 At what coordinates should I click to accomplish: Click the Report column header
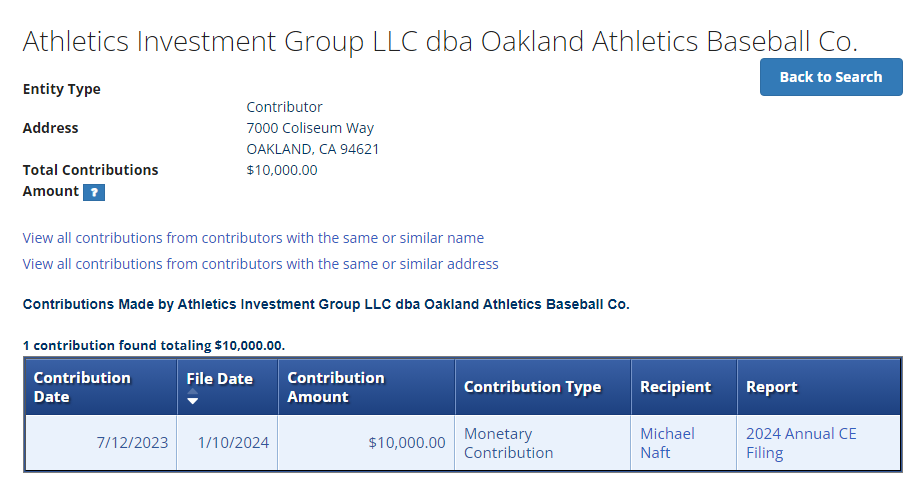click(x=772, y=387)
